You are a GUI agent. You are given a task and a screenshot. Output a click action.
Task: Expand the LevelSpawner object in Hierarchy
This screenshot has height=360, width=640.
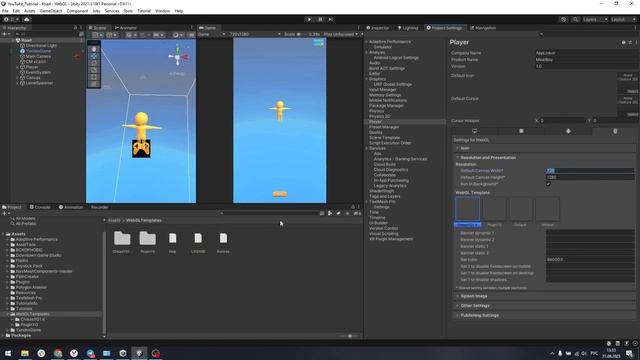[18, 83]
